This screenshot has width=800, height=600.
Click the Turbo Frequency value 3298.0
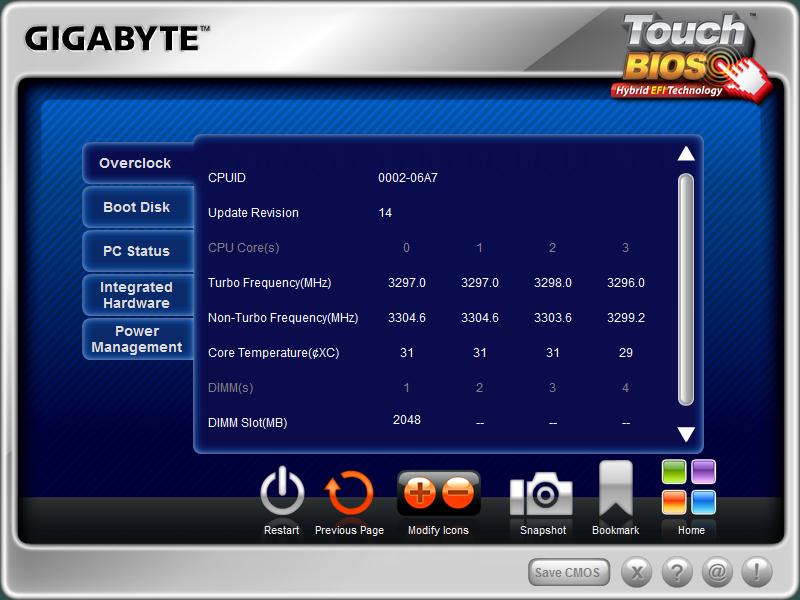(553, 283)
